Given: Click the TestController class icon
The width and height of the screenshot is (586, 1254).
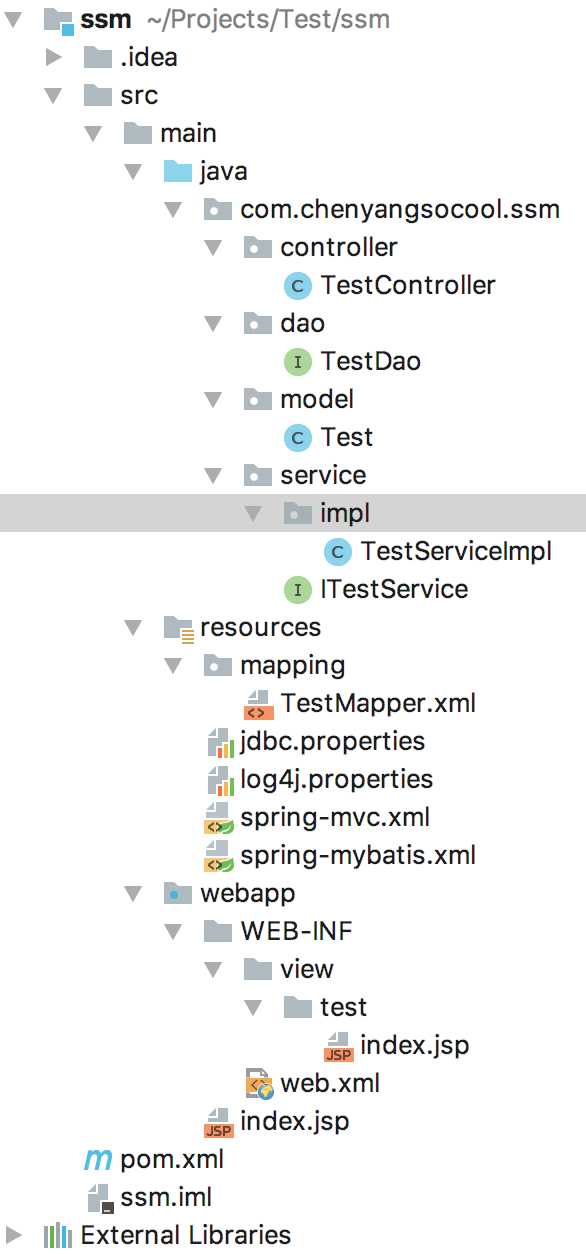Looking at the screenshot, I should [297, 286].
